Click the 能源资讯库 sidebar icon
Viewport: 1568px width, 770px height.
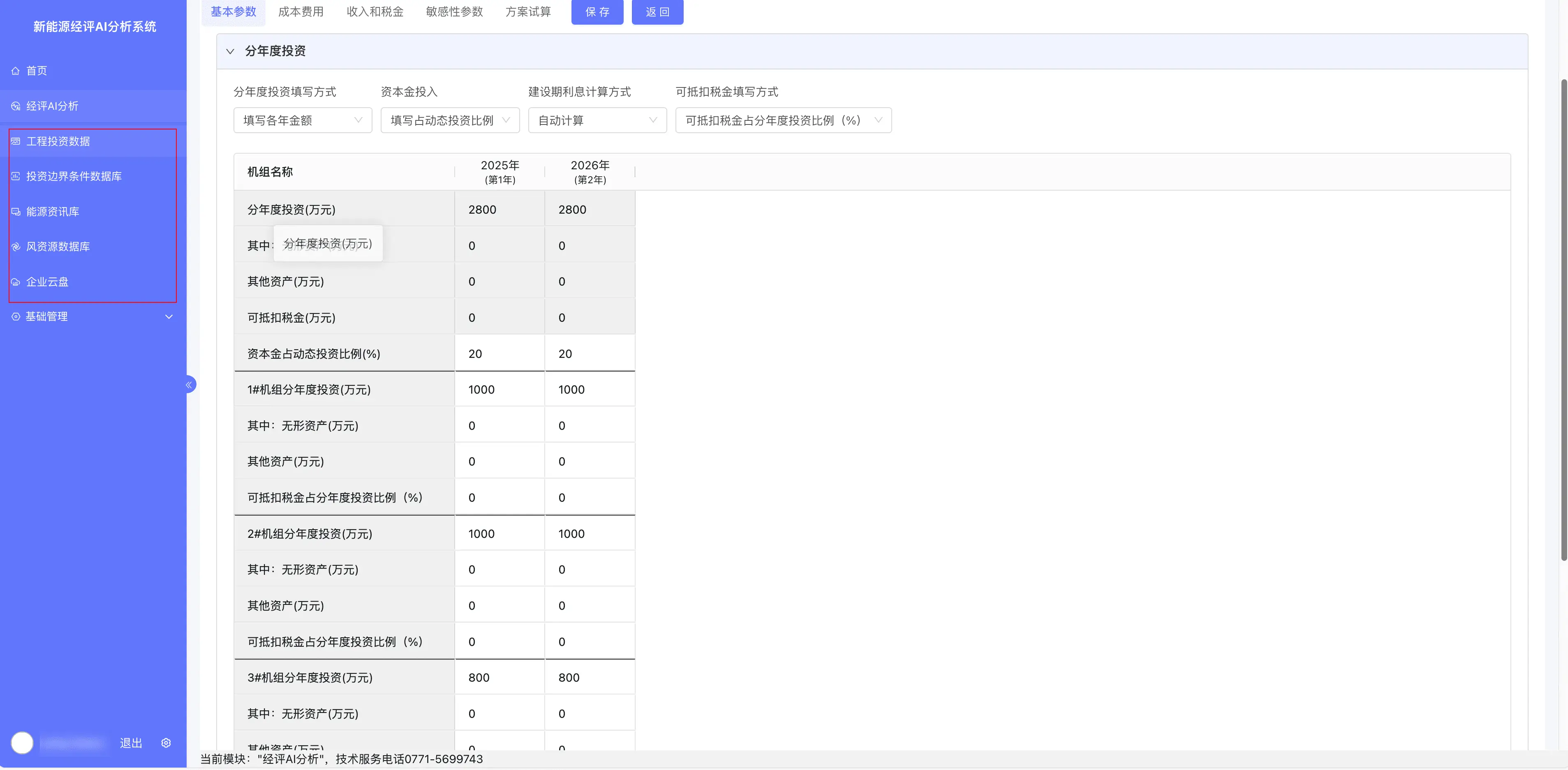click(x=15, y=212)
